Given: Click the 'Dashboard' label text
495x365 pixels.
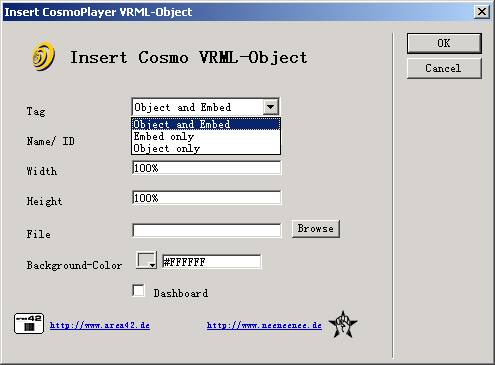Looking at the screenshot, I should 181,293.
